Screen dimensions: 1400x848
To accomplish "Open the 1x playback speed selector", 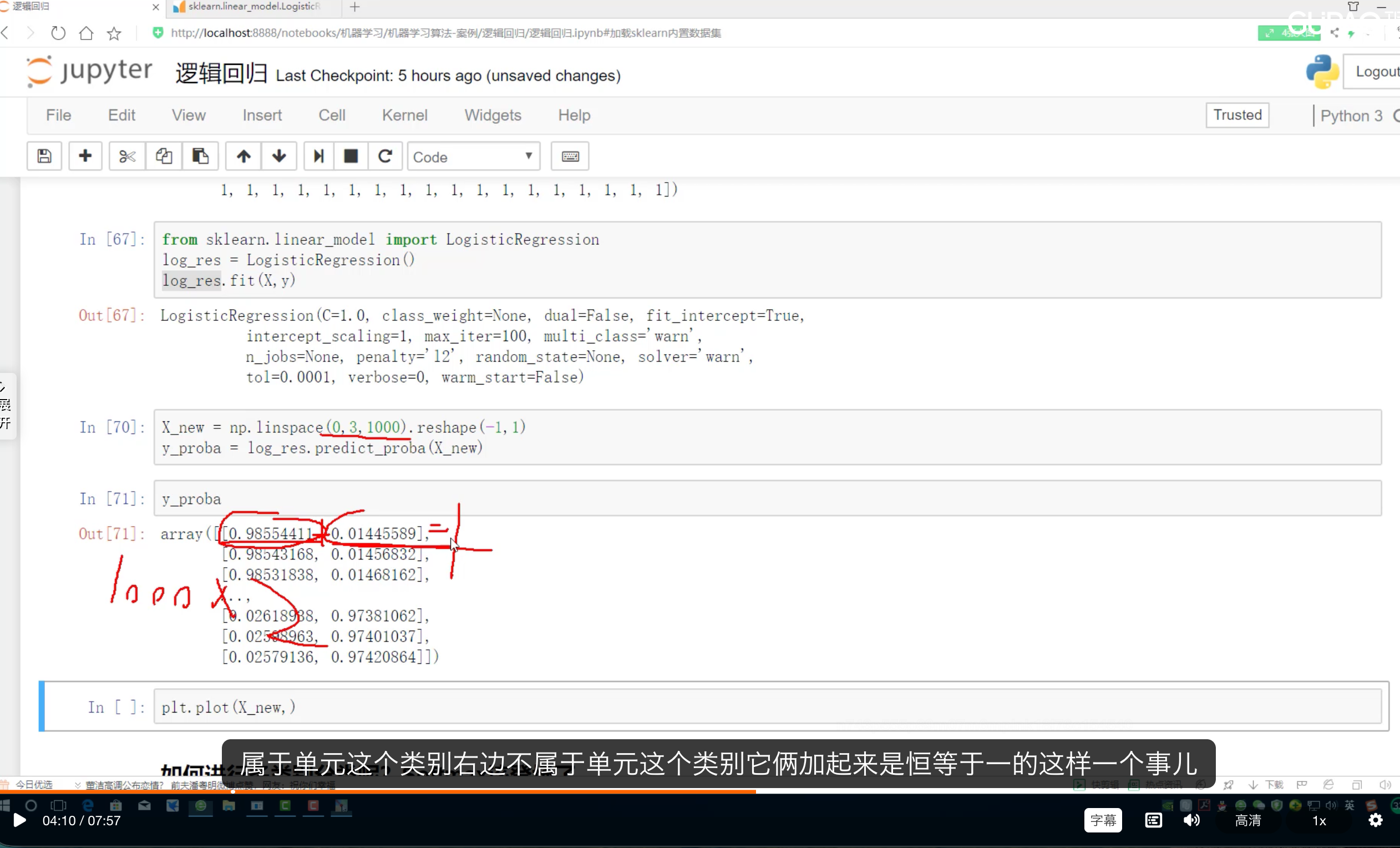I will tap(1320, 820).
